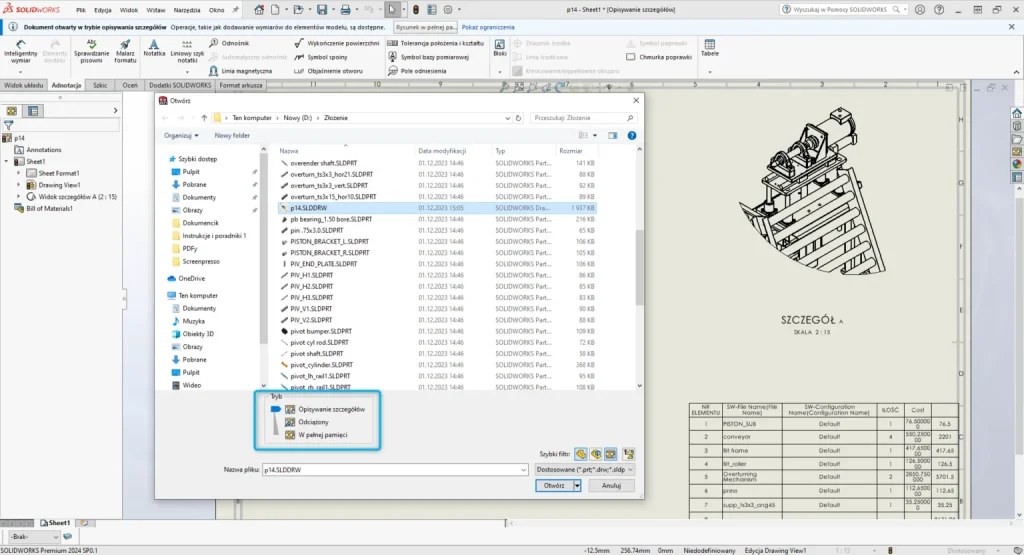Click the drawing horizontal scrollbar at bottom
Viewport: 1024px width, 555px height.
[761, 523]
